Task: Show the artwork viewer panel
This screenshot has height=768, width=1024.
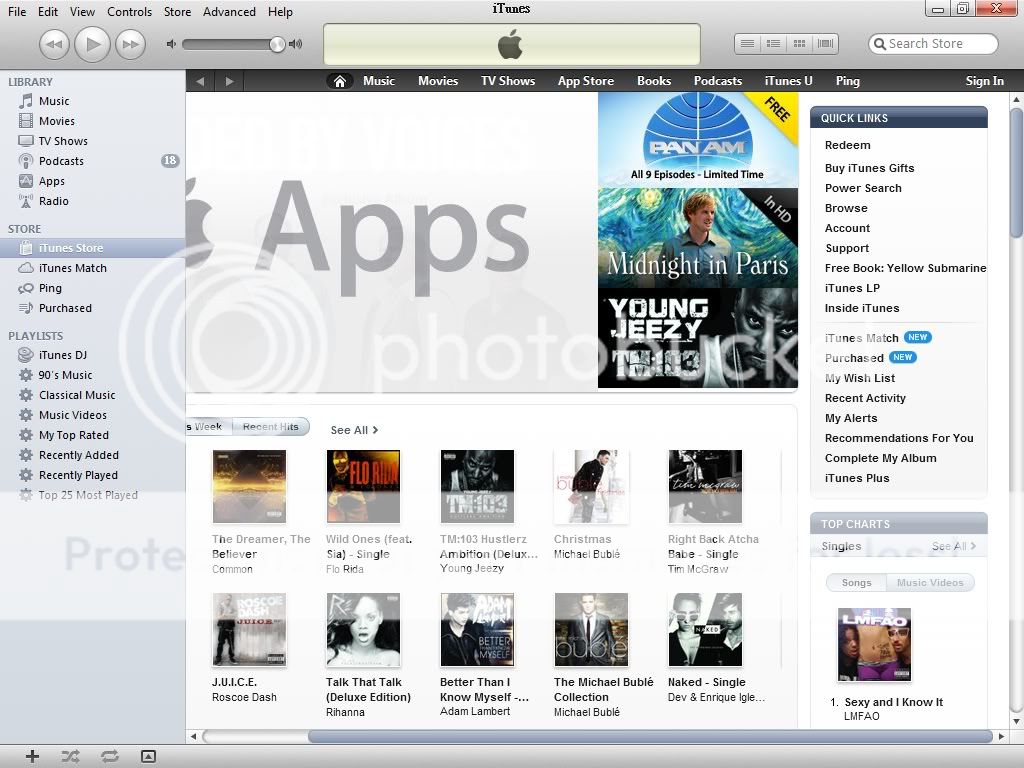Action: coord(148,756)
